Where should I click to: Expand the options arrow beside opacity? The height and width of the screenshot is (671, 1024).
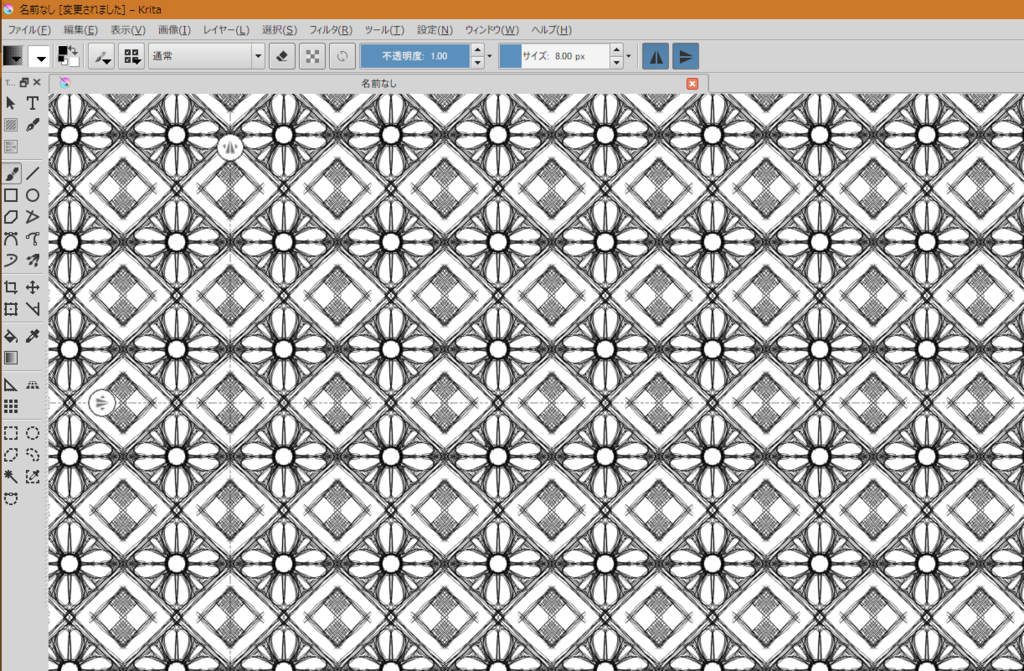[x=490, y=56]
